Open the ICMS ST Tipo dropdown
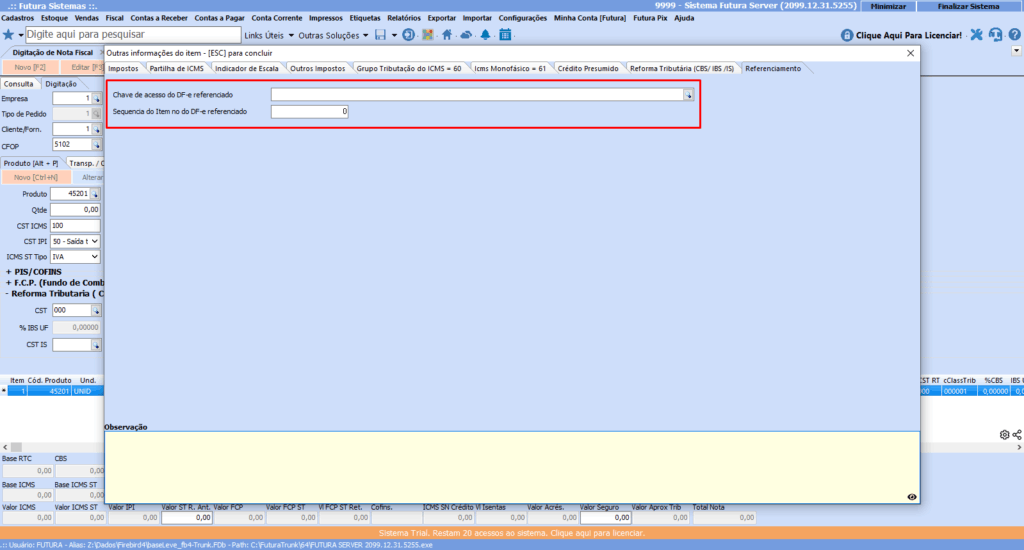1024x550 pixels. [x=76, y=257]
